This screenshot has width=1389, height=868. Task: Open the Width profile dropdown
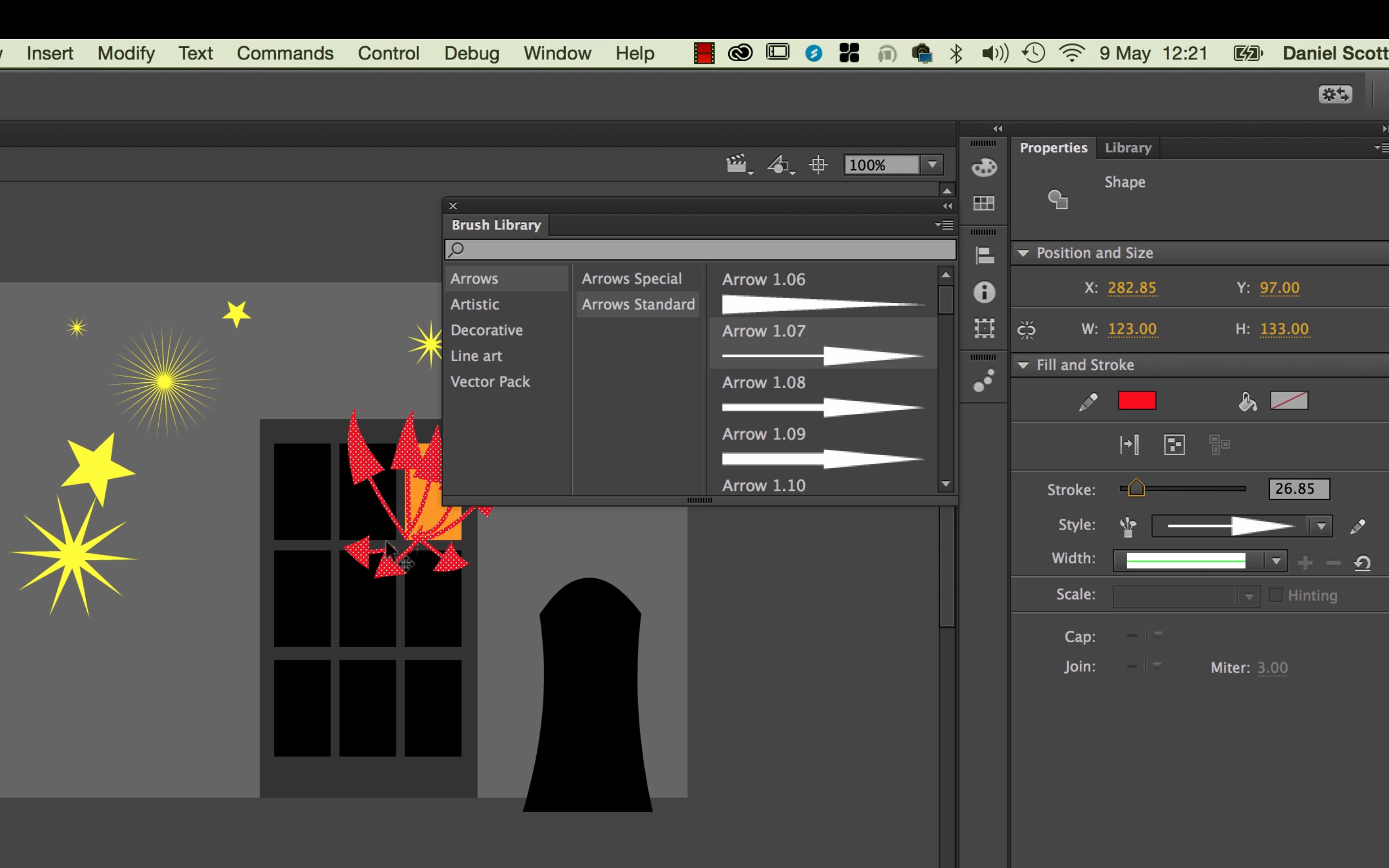click(x=1275, y=561)
